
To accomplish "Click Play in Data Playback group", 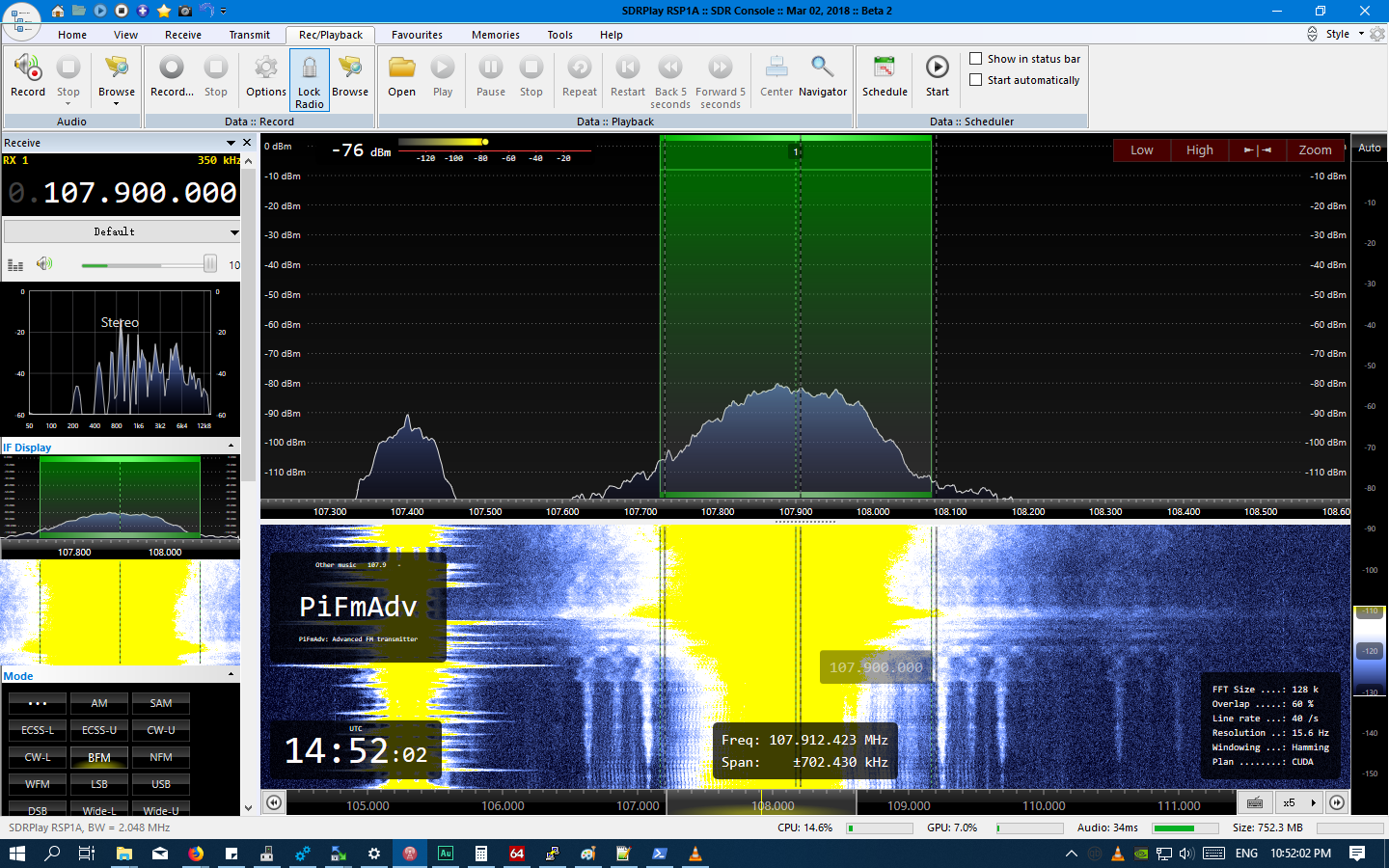I will (443, 75).
